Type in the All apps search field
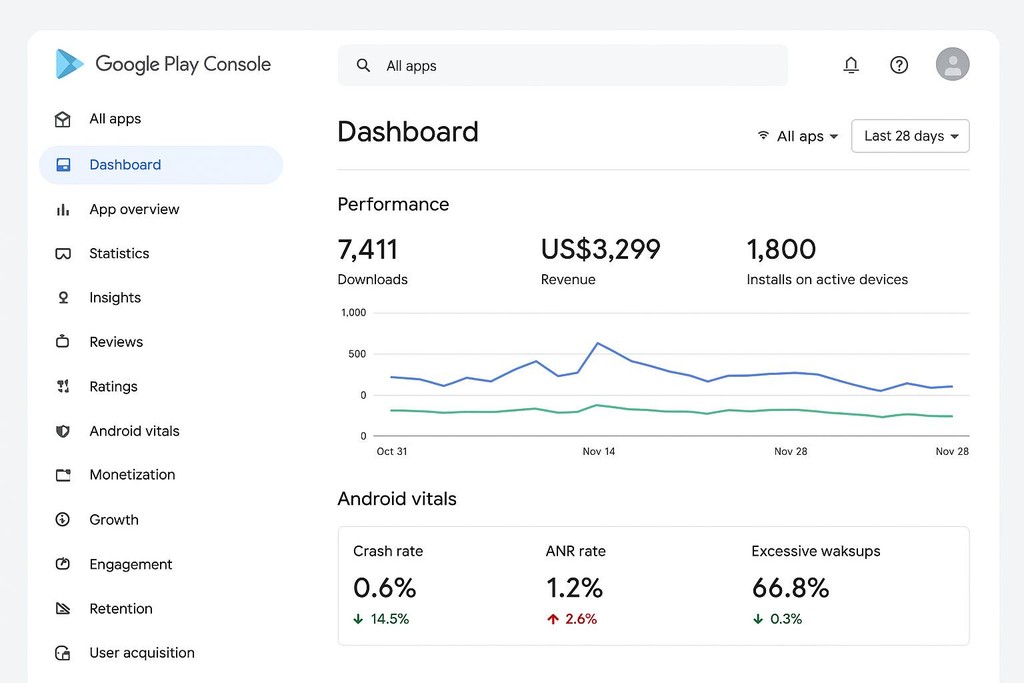The height and width of the screenshot is (683, 1024). (x=570, y=66)
